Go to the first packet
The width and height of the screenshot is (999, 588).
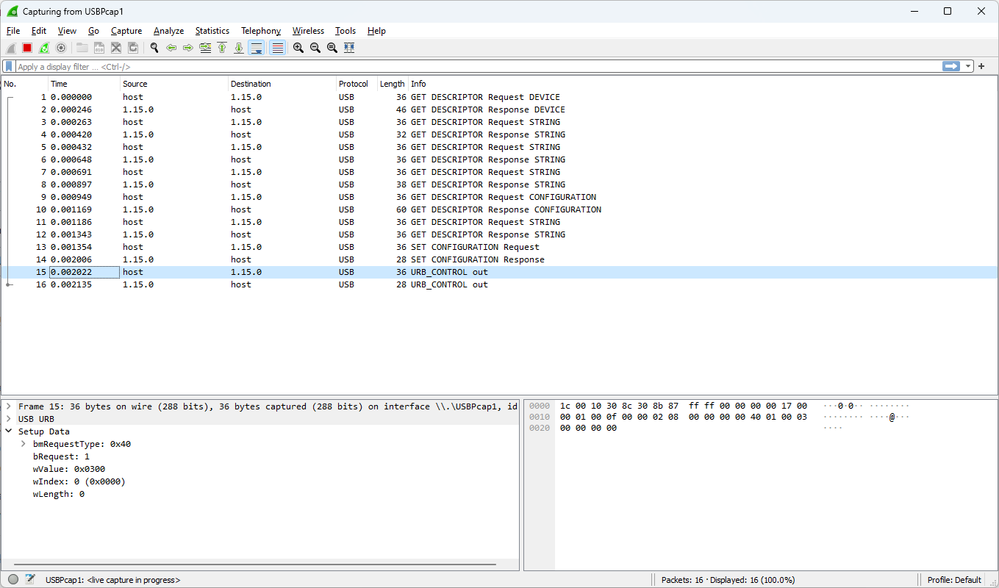(x=221, y=48)
